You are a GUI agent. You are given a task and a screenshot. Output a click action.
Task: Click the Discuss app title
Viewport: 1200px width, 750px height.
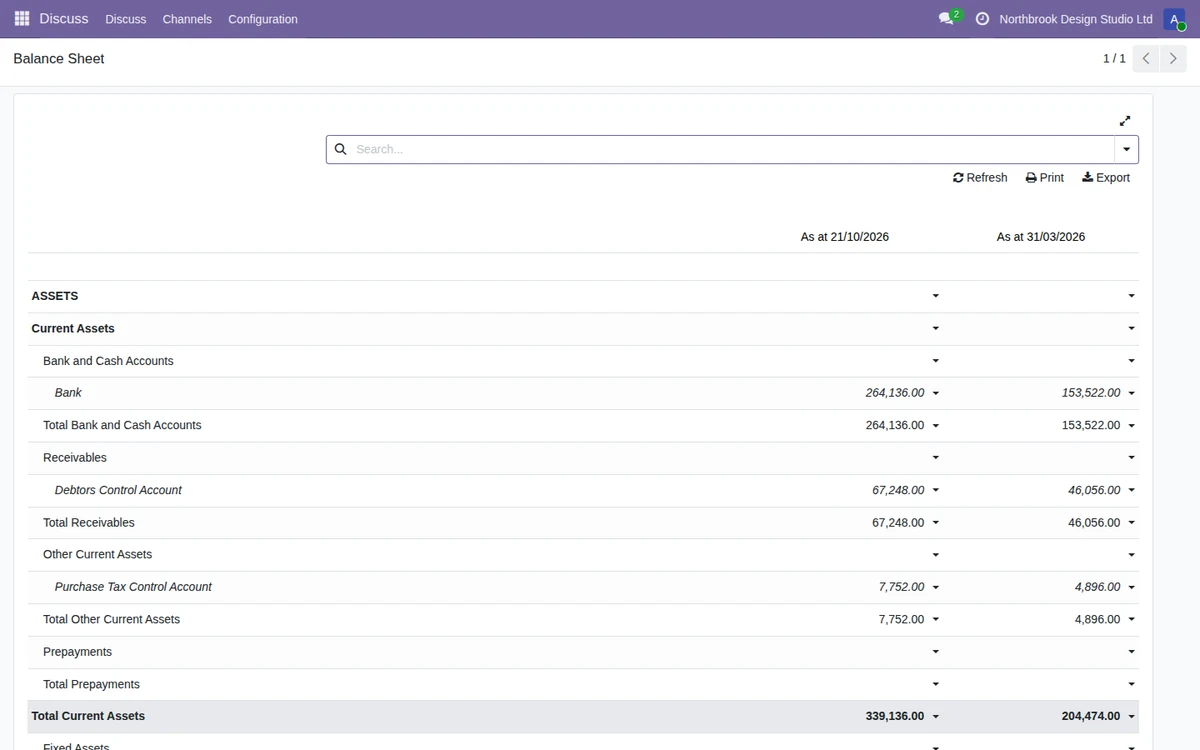coord(64,19)
